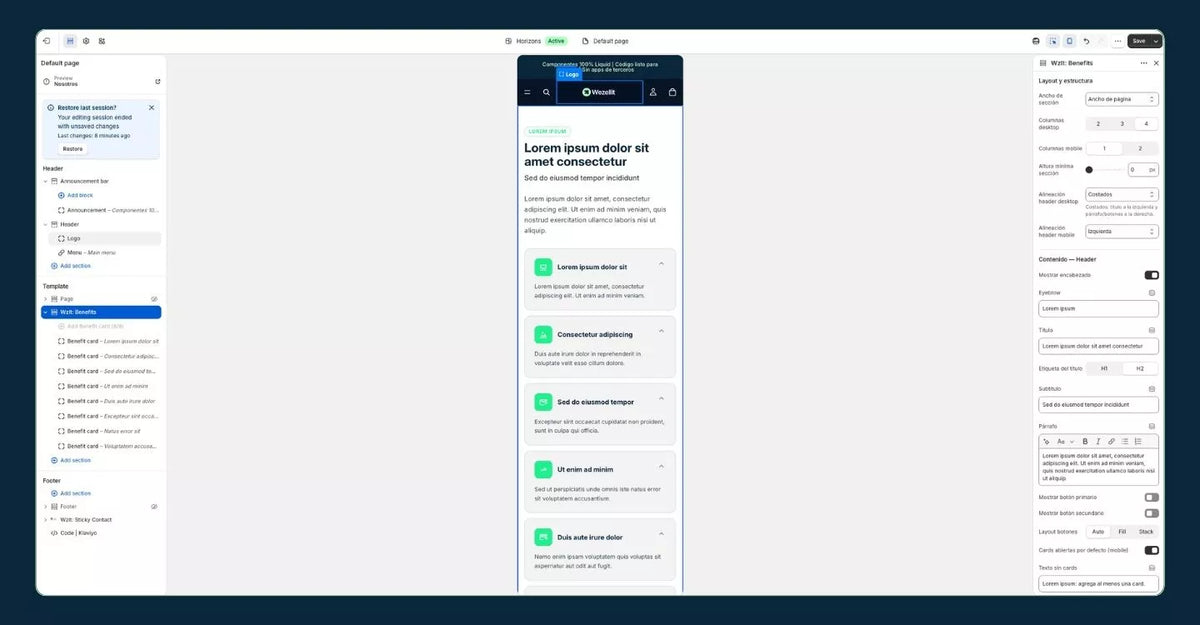This screenshot has height=625, width=1200.
Task: Toggle the inspector selection icon
Action: (x=1053, y=41)
